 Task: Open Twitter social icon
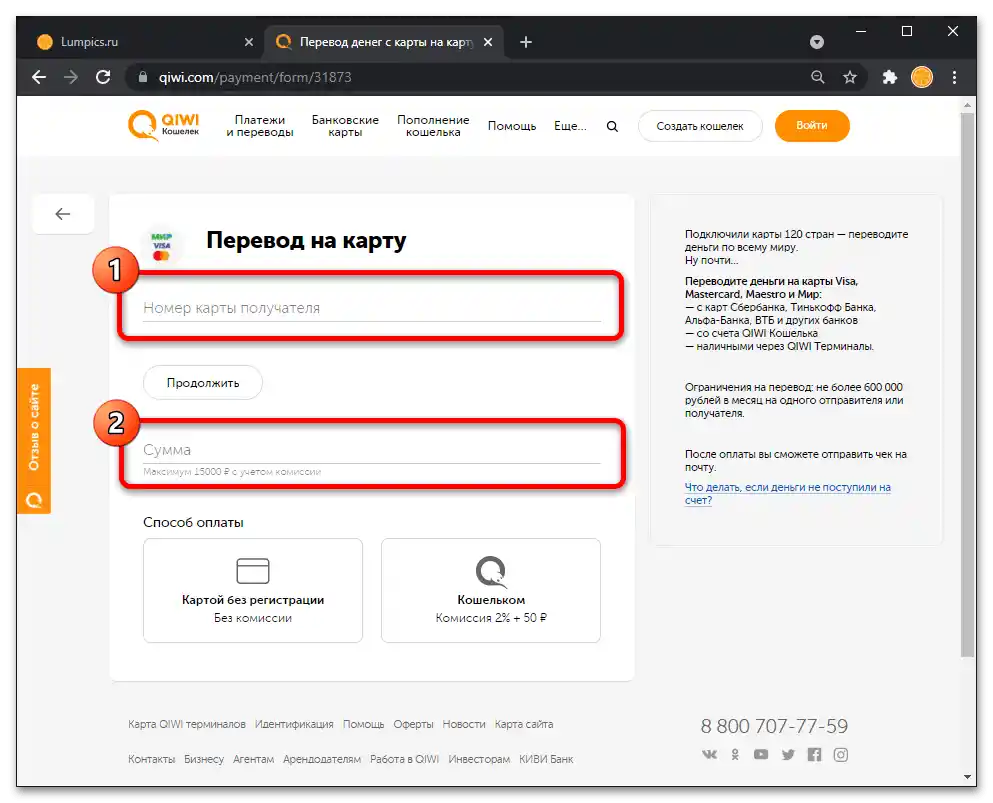click(x=788, y=754)
